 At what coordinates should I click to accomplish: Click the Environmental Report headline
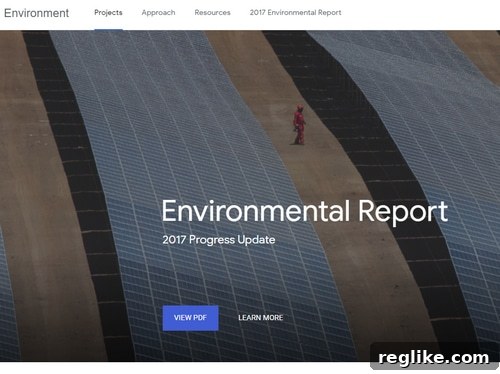(x=304, y=211)
